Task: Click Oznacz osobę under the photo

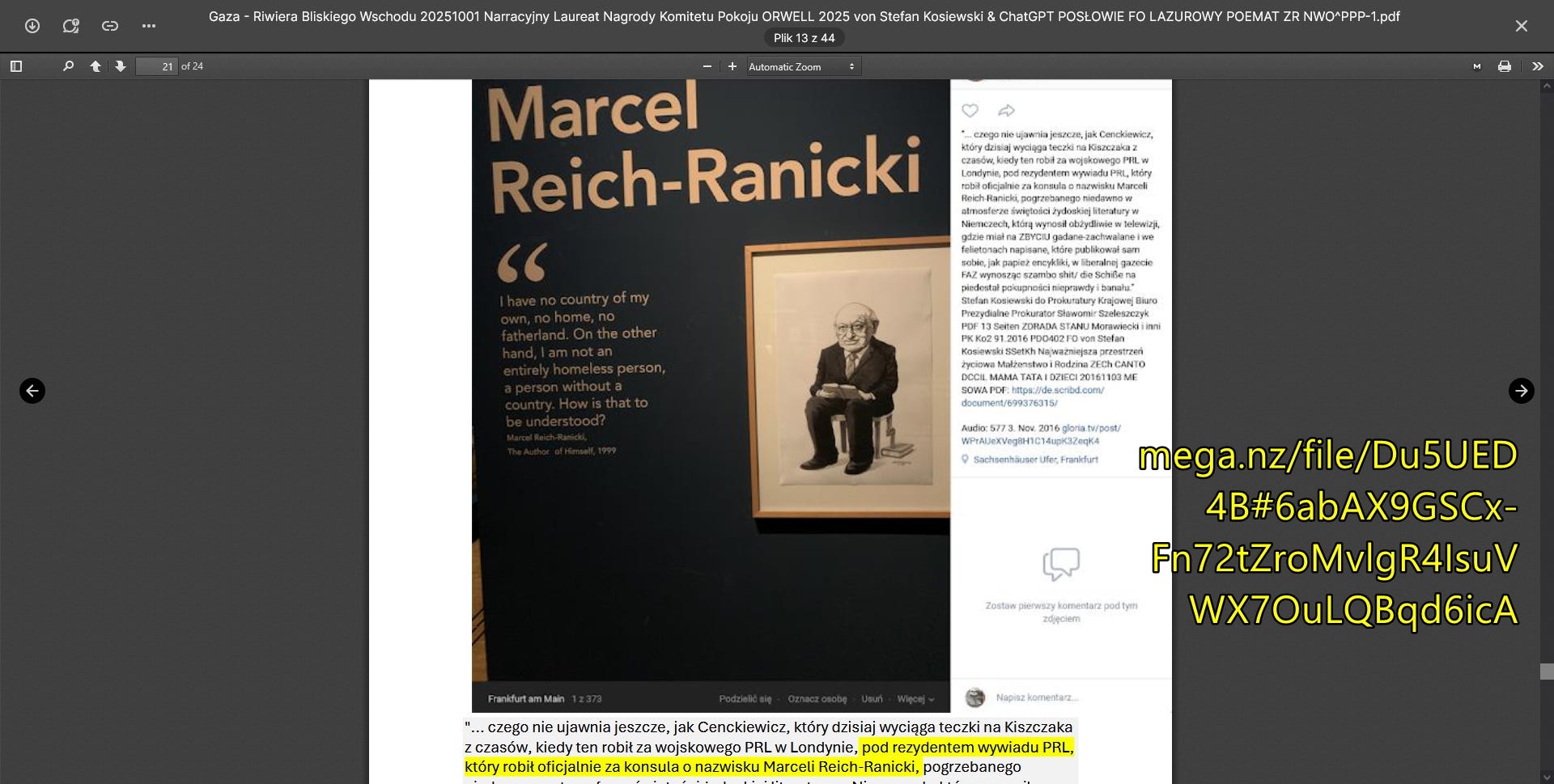Action: pos(817,699)
